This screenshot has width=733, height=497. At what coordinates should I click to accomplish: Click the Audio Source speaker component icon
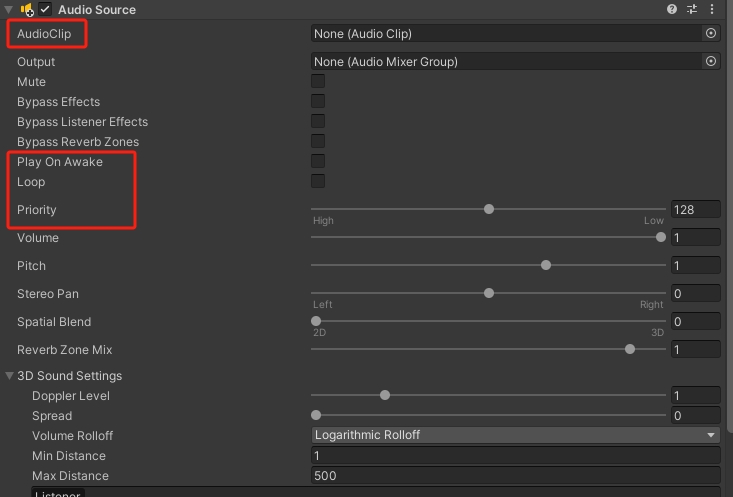tap(27, 9)
